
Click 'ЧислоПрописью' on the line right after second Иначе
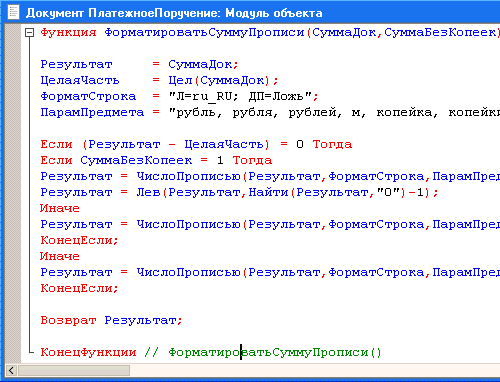pyautogui.click(x=188, y=272)
